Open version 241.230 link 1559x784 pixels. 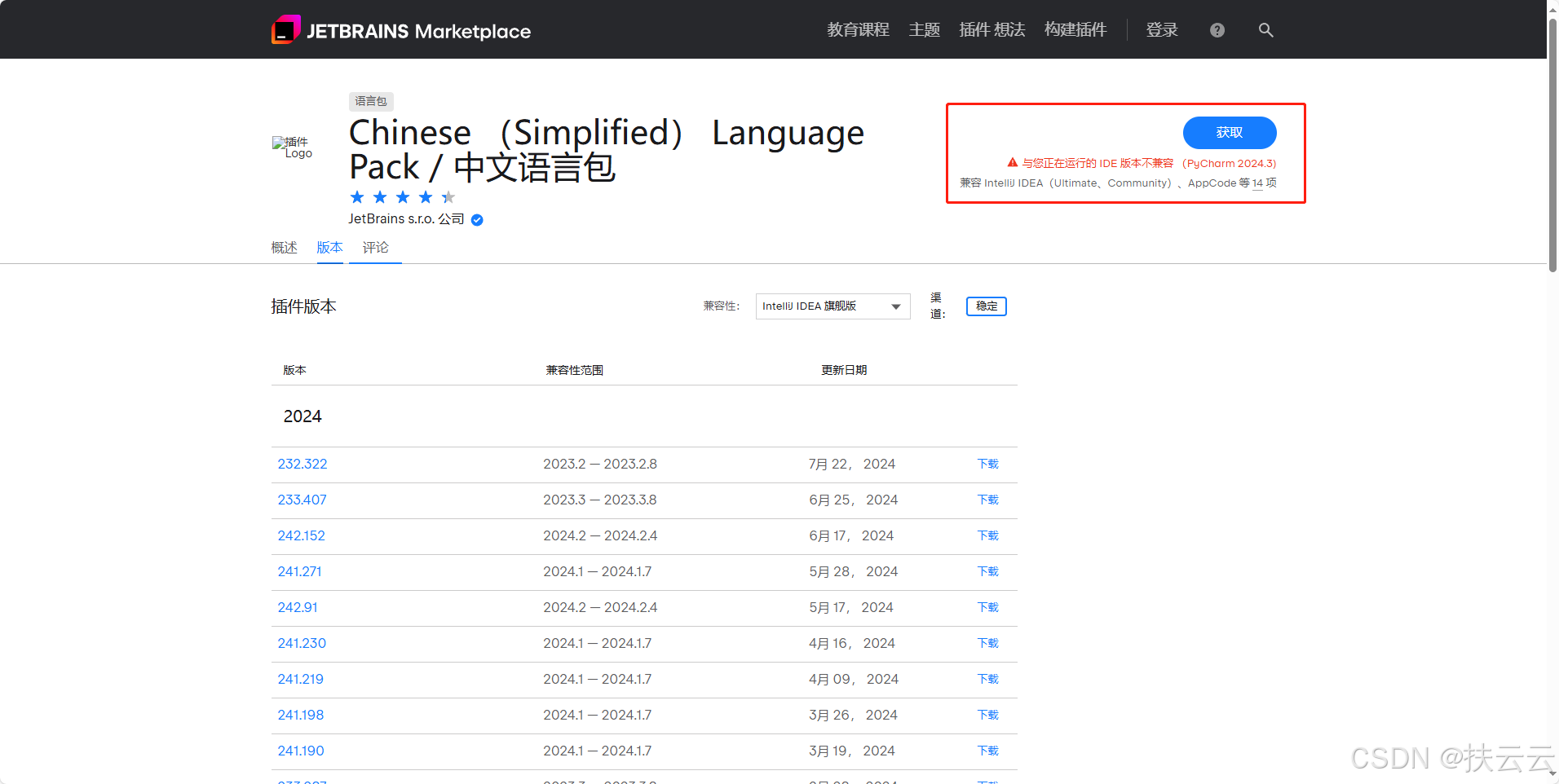302,644
